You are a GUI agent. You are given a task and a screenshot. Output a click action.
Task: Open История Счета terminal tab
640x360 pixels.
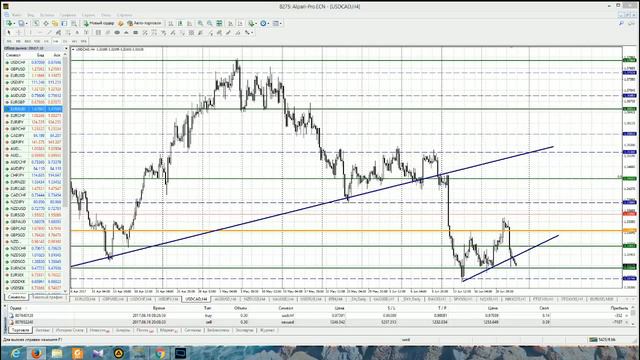click(69, 330)
